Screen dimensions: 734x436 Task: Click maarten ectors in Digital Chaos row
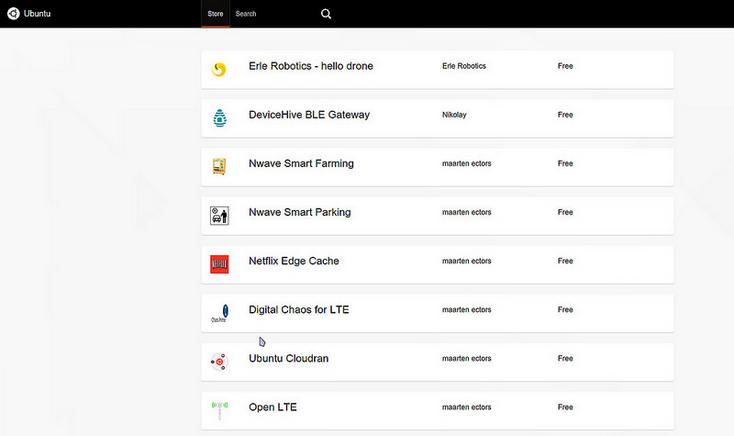pyautogui.click(x=467, y=310)
